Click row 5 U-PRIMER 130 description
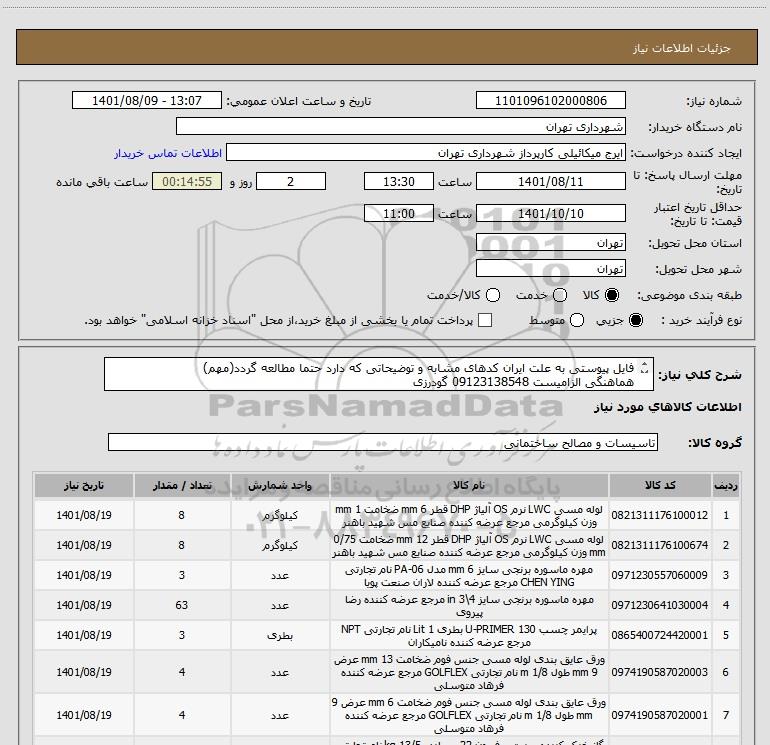 468,635
